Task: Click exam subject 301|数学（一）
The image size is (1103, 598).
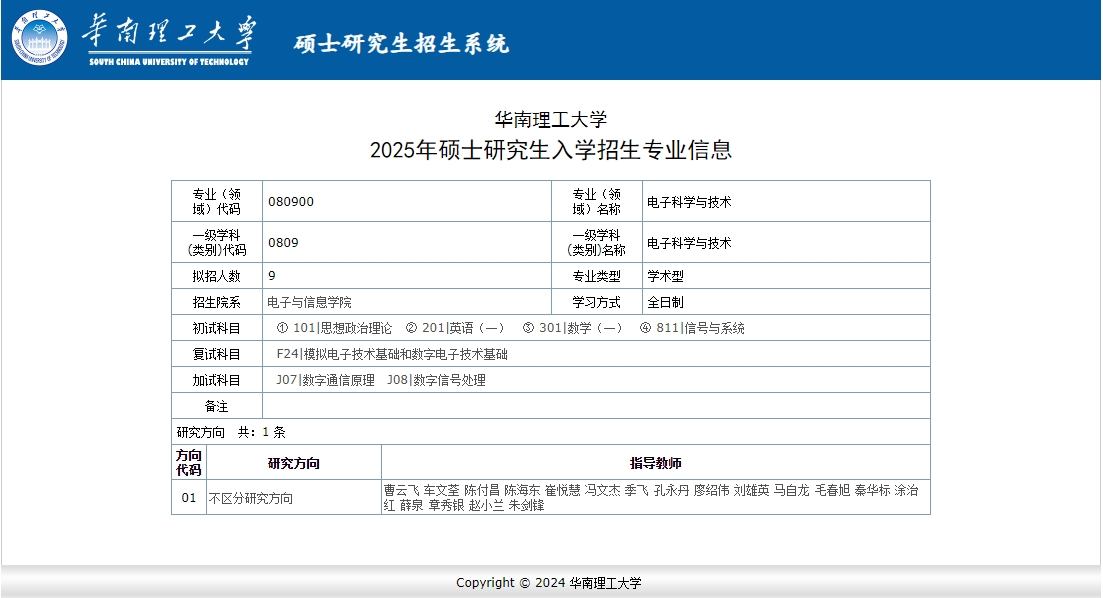Action: pyautogui.click(x=573, y=328)
